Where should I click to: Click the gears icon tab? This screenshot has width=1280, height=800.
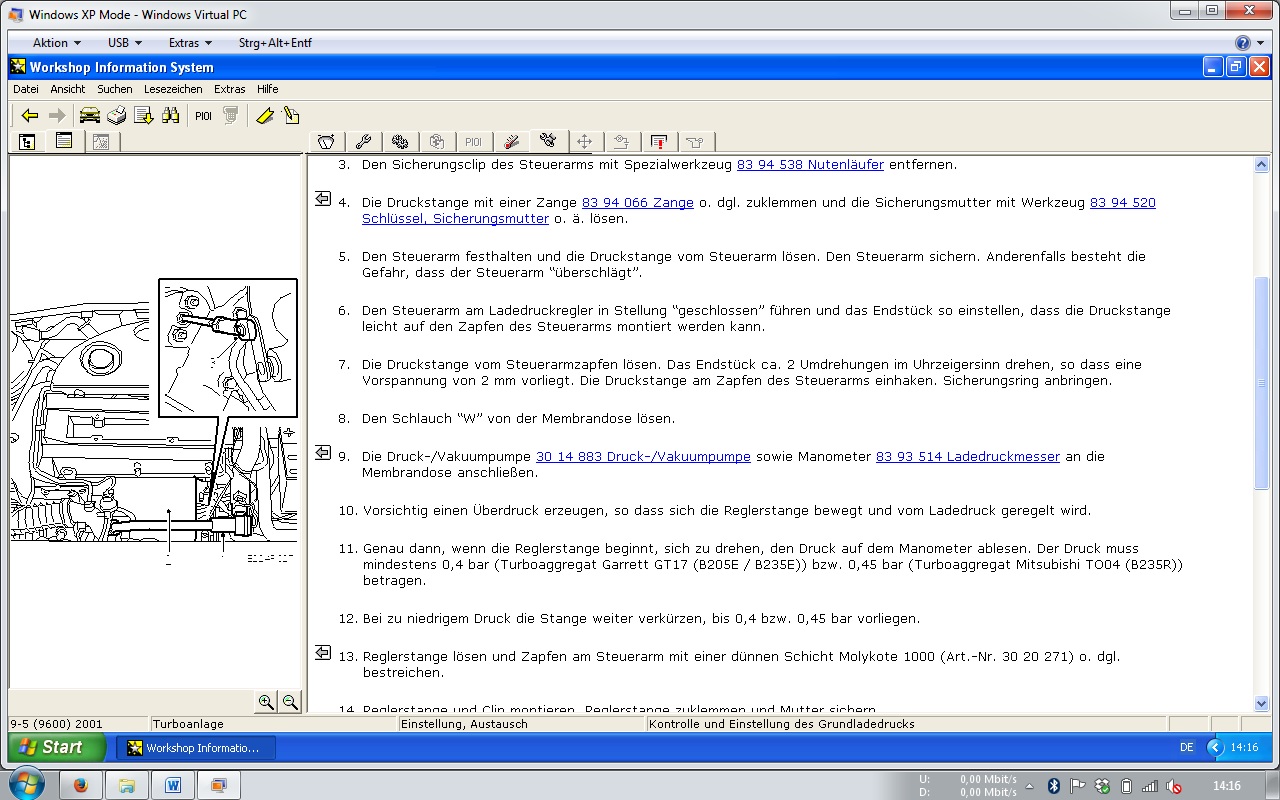point(400,142)
